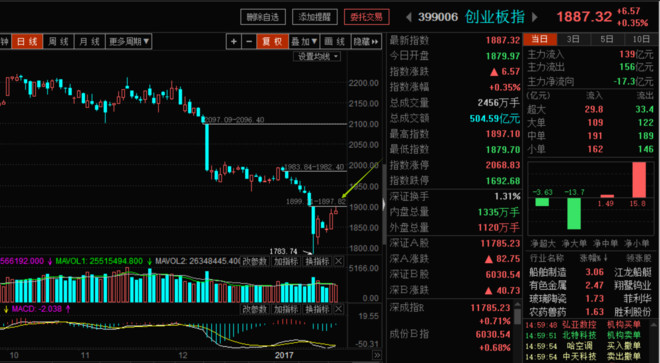The image size is (660, 363).
Task: Click the 净大单 green bar in flow chart
Action: pos(574,213)
